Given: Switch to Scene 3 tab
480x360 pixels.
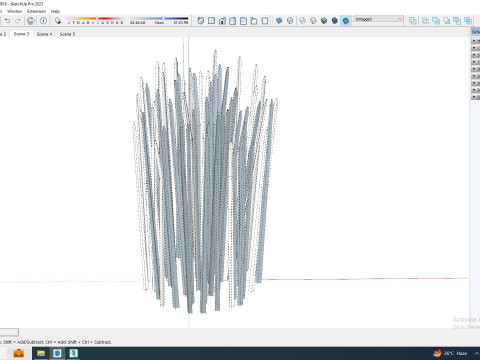Looking at the screenshot, I should click(21, 34).
